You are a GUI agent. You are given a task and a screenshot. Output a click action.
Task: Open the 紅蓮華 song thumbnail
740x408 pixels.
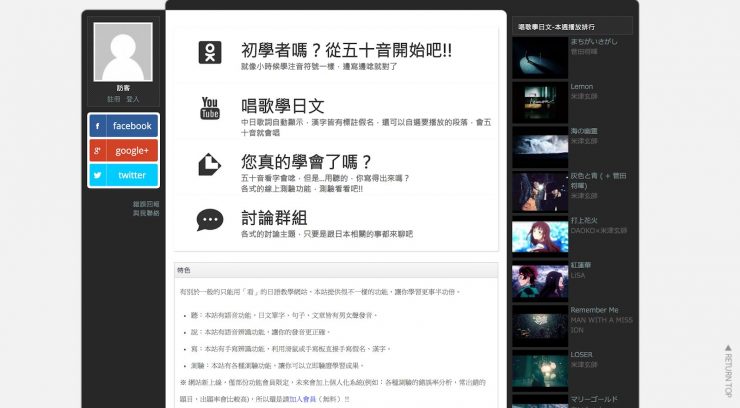(540, 281)
